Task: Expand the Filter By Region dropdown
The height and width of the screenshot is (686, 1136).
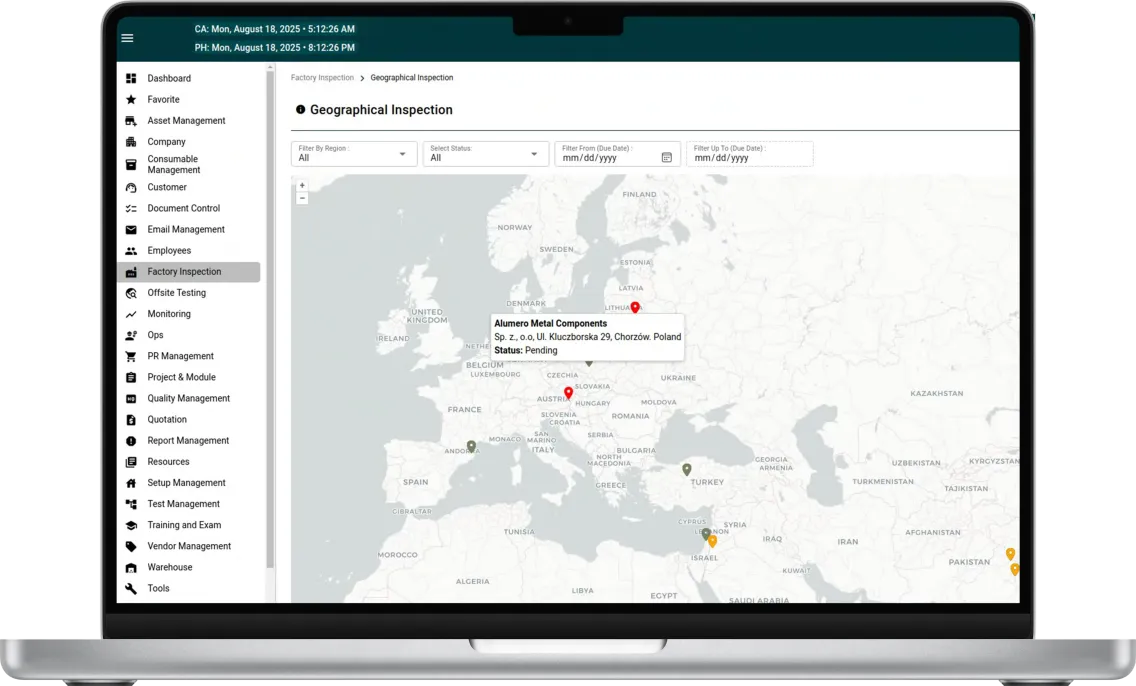Action: pos(402,154)
